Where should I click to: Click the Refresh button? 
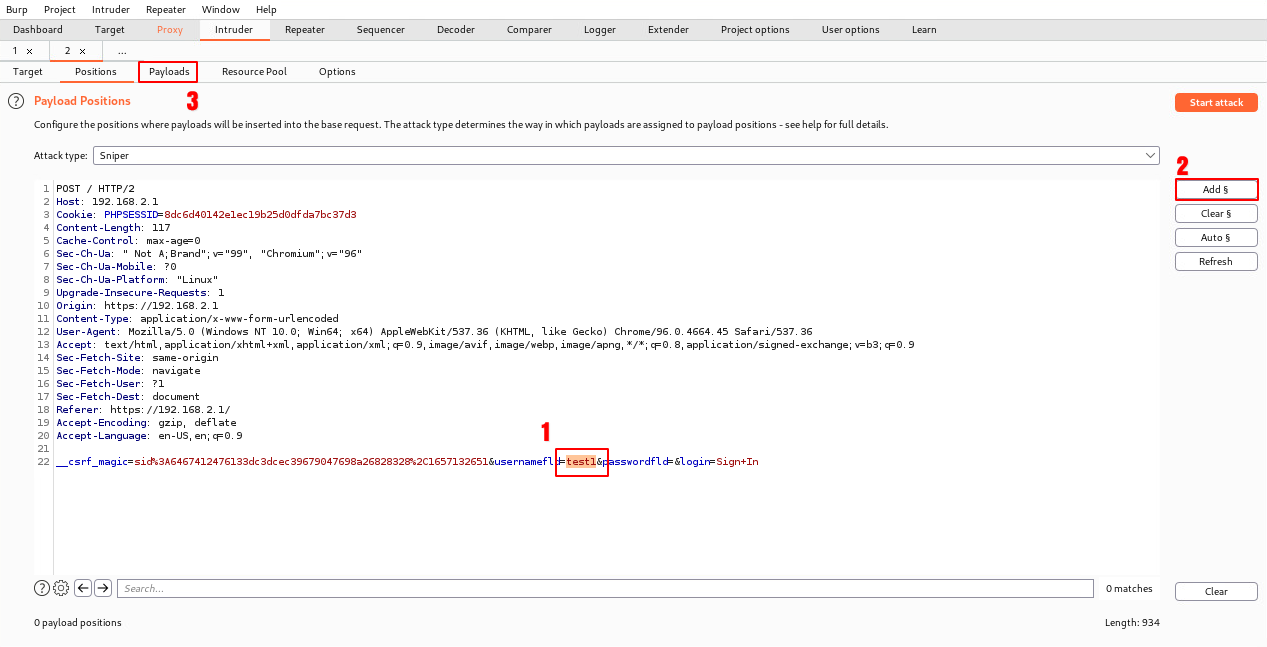pos(1216,261)
